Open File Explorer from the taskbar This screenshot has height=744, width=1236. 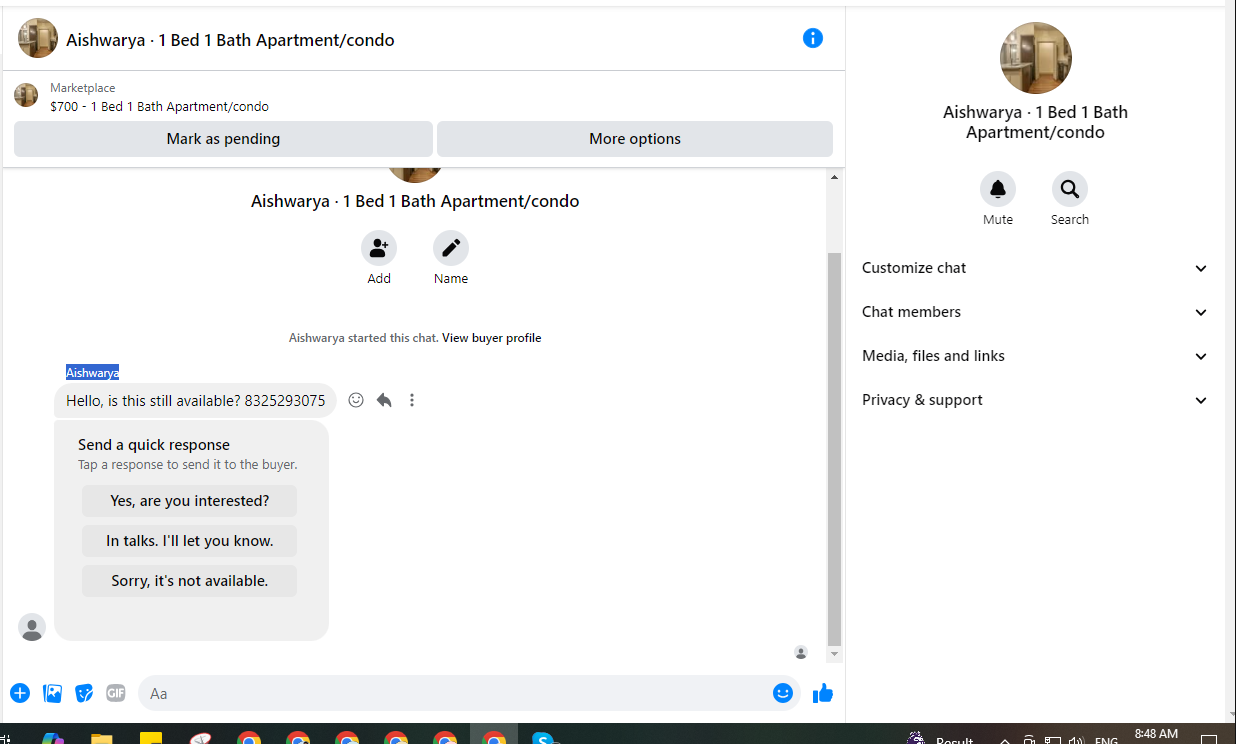[x=102, y=738]
